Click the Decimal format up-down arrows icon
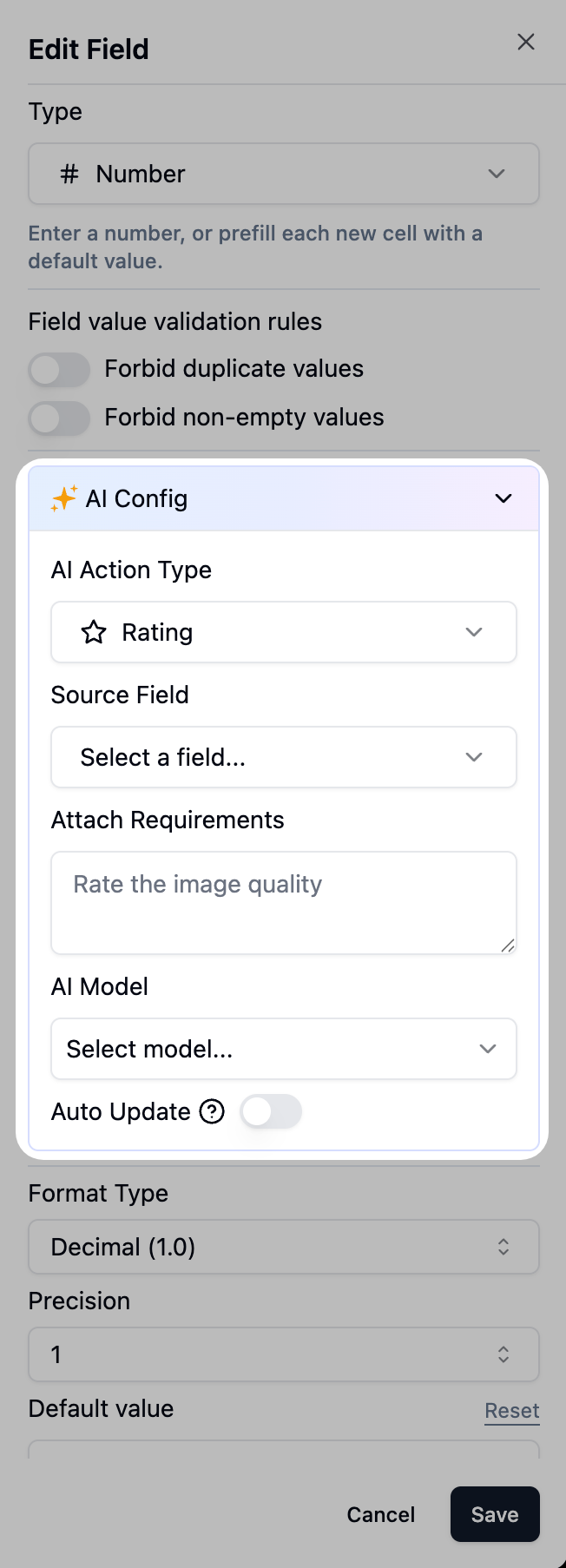The width and height of the screenshot is (566, 1568). (503, 1247)
